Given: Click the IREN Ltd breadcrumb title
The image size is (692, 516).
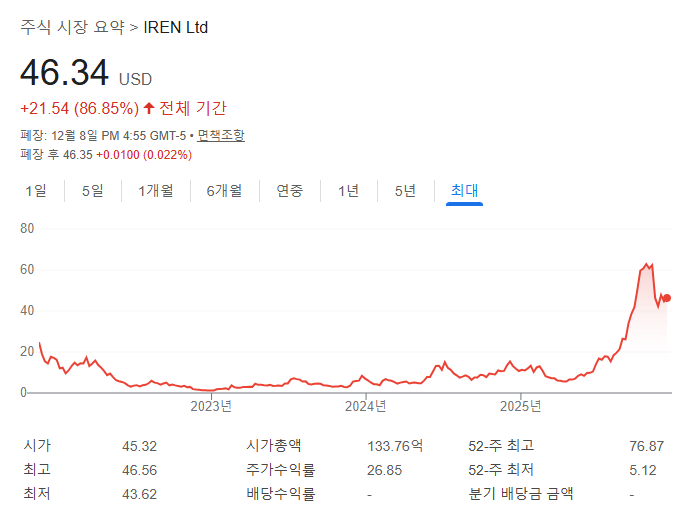Looking at the screenshot, I should pos(176,27).
